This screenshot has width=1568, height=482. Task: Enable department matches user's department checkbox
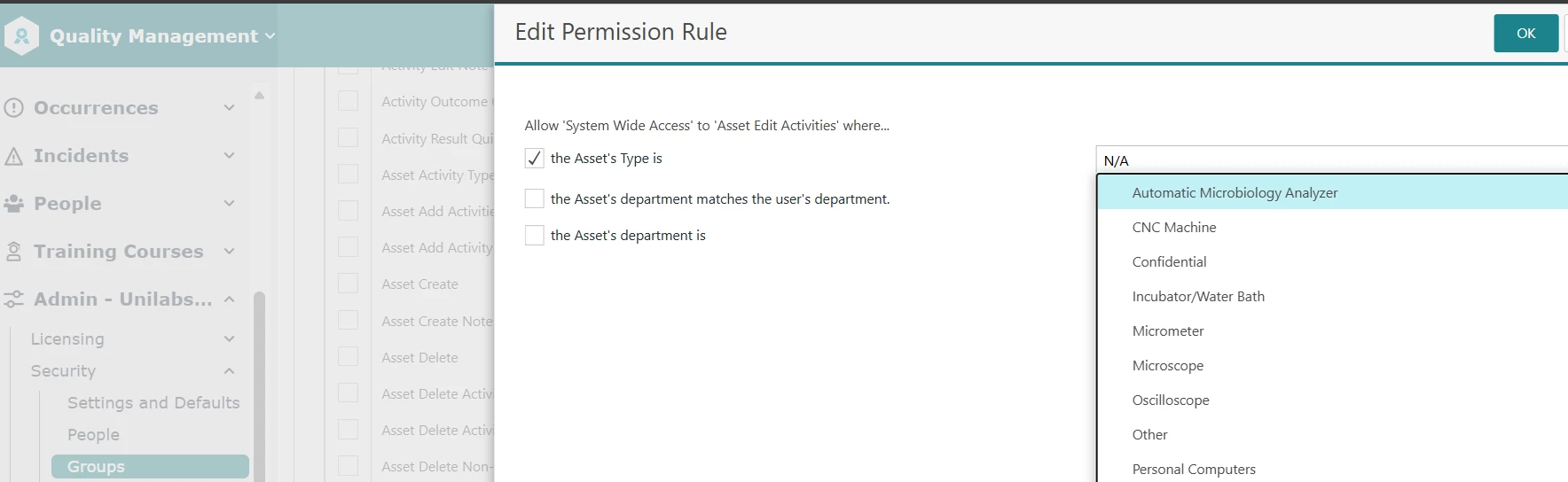534,199
